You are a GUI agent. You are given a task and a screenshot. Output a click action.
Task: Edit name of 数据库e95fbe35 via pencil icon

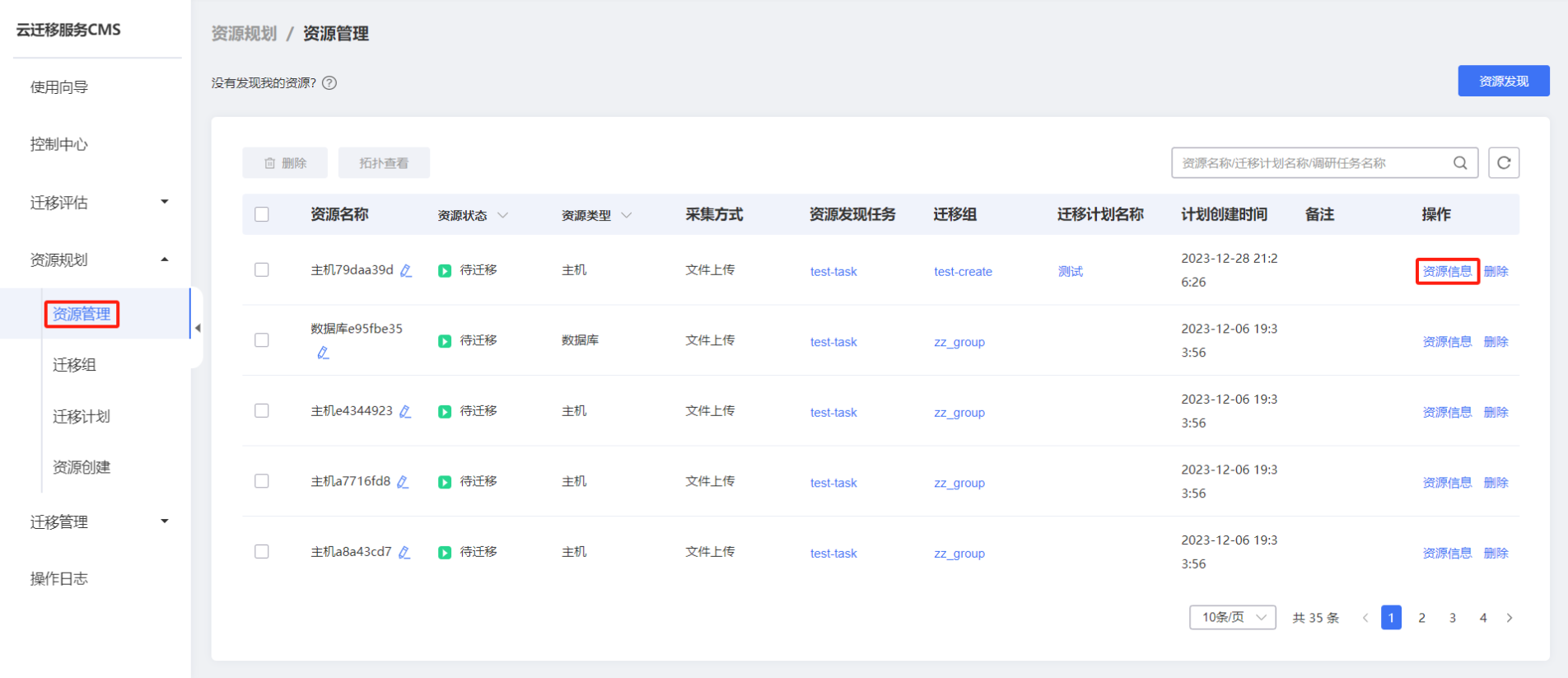pyautogui.click(x=323, y=353)
